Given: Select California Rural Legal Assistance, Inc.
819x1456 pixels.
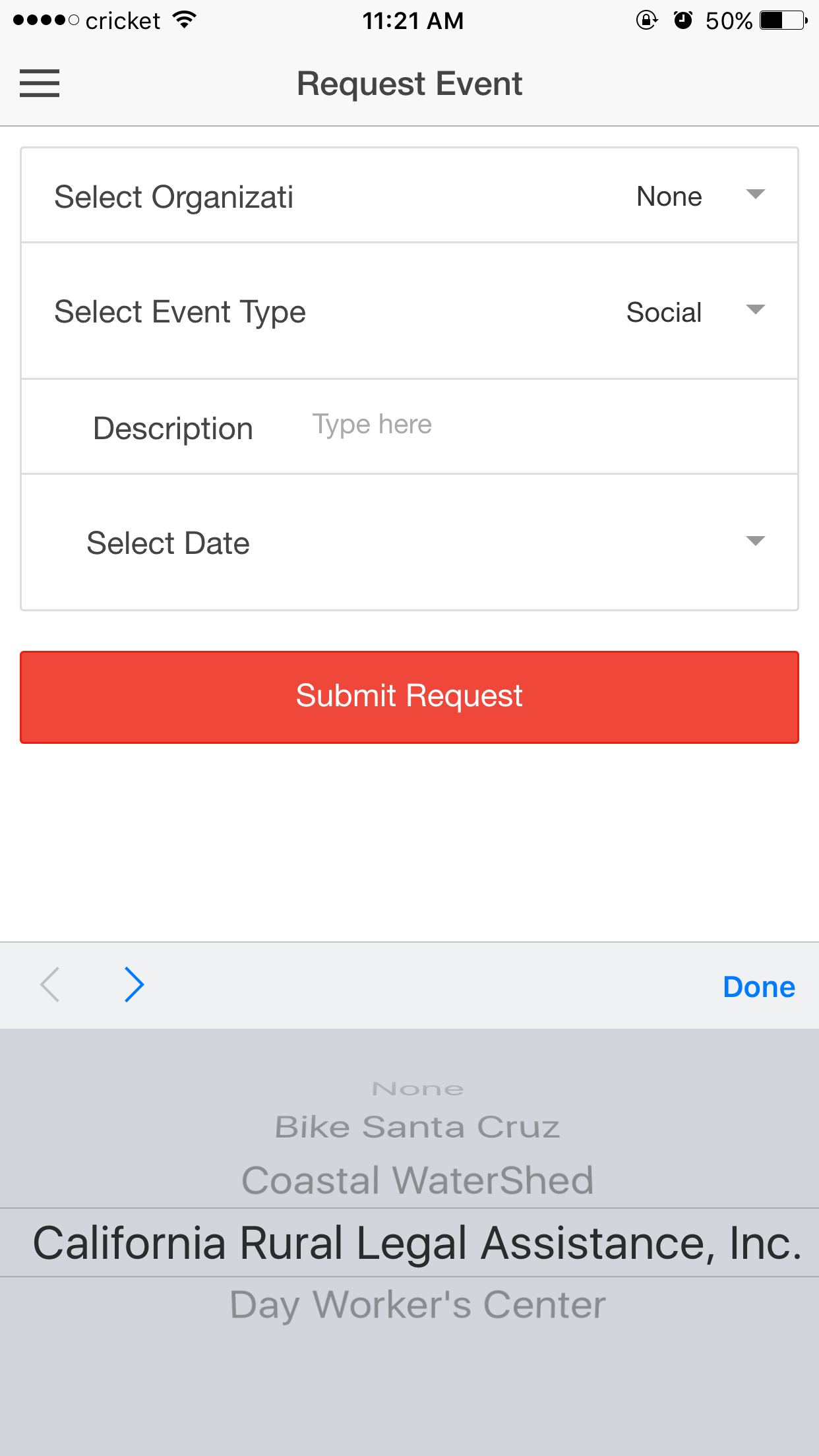Looking at the screenshot, I should tap(417, 1243).
